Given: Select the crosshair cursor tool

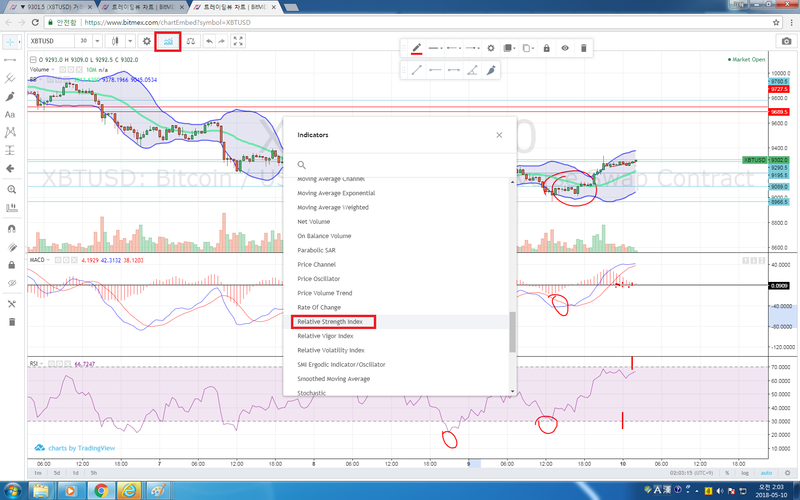Looking at the screenshot, I should click(x=10, y=41).
